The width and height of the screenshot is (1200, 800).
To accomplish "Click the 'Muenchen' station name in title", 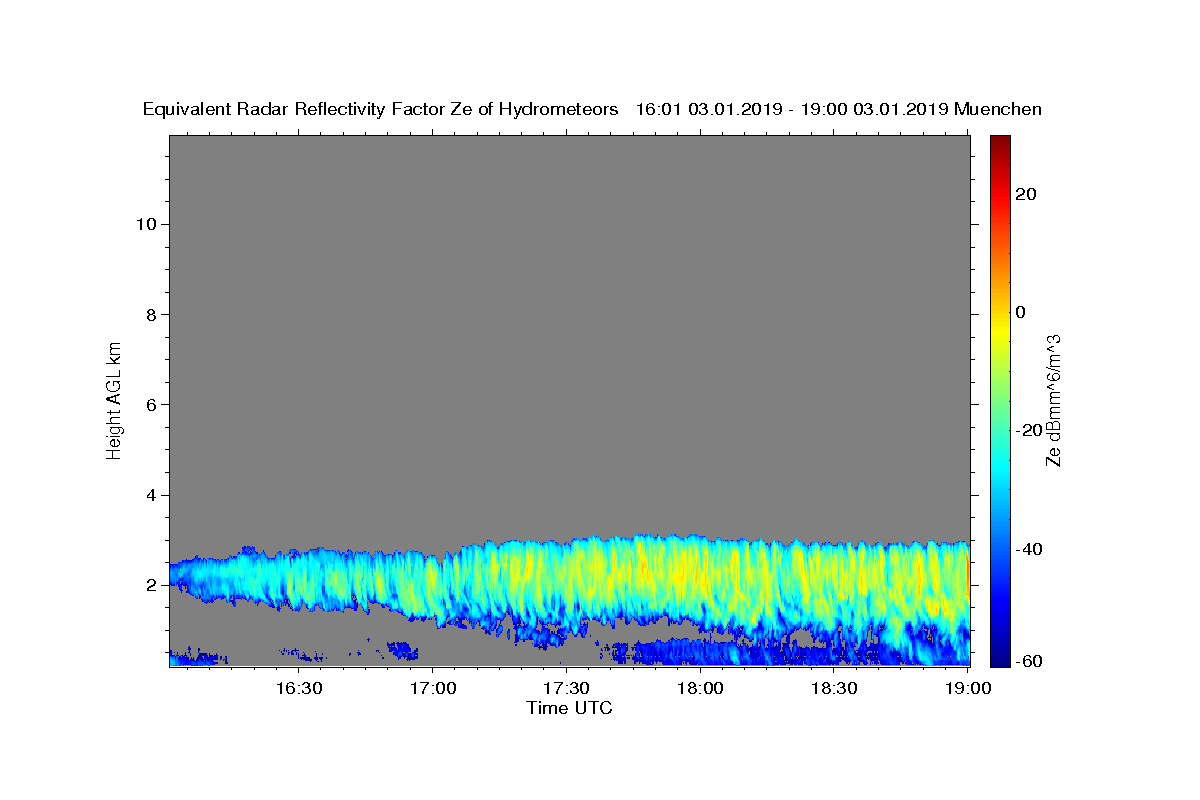I will pyautogui.click(x=998, y=110).
